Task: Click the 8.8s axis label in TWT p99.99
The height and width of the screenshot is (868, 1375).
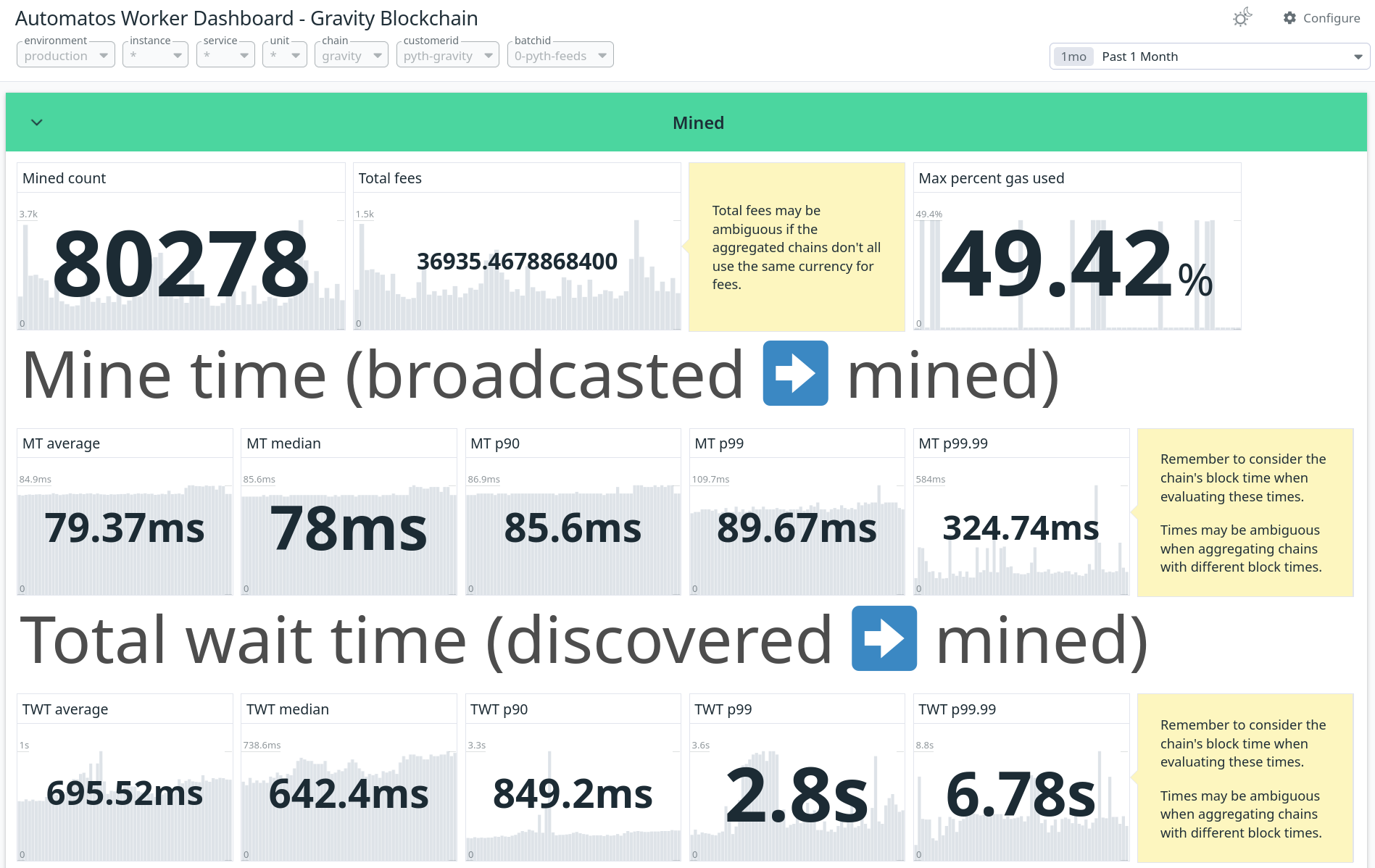Action: (x=925, y=745)
